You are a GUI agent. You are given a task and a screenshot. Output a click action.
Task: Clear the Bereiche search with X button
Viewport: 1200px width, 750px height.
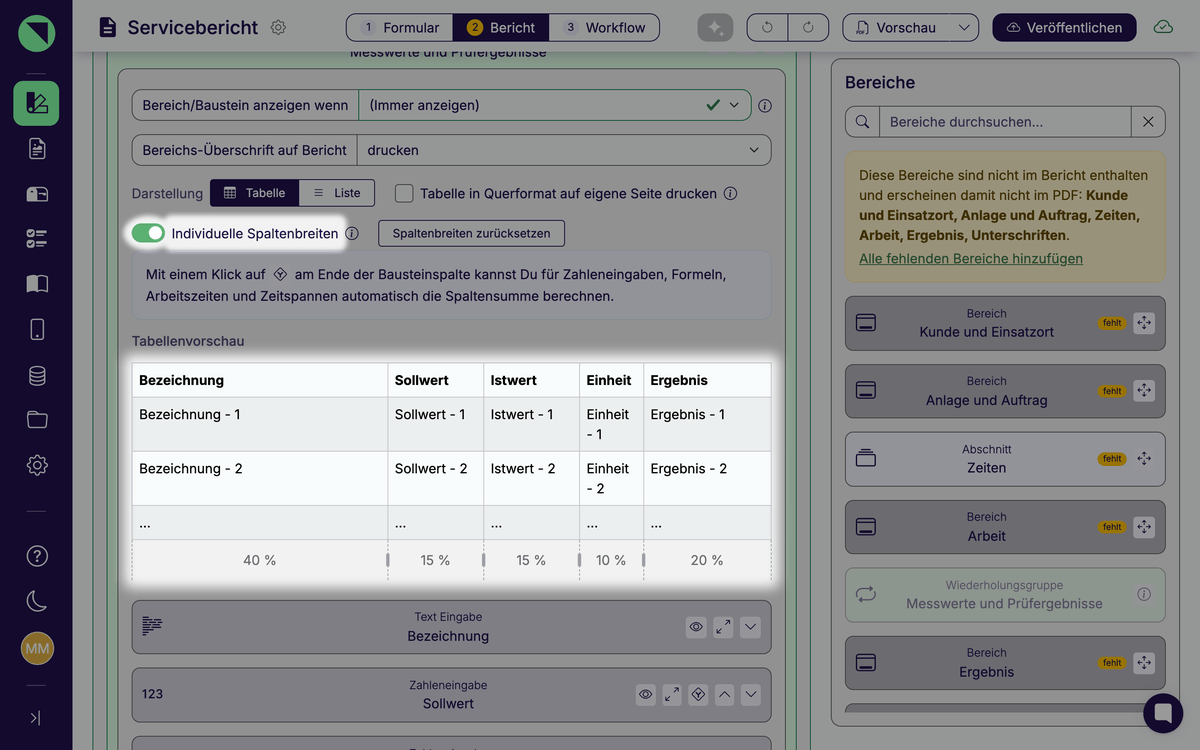(x=1148, y=122)
